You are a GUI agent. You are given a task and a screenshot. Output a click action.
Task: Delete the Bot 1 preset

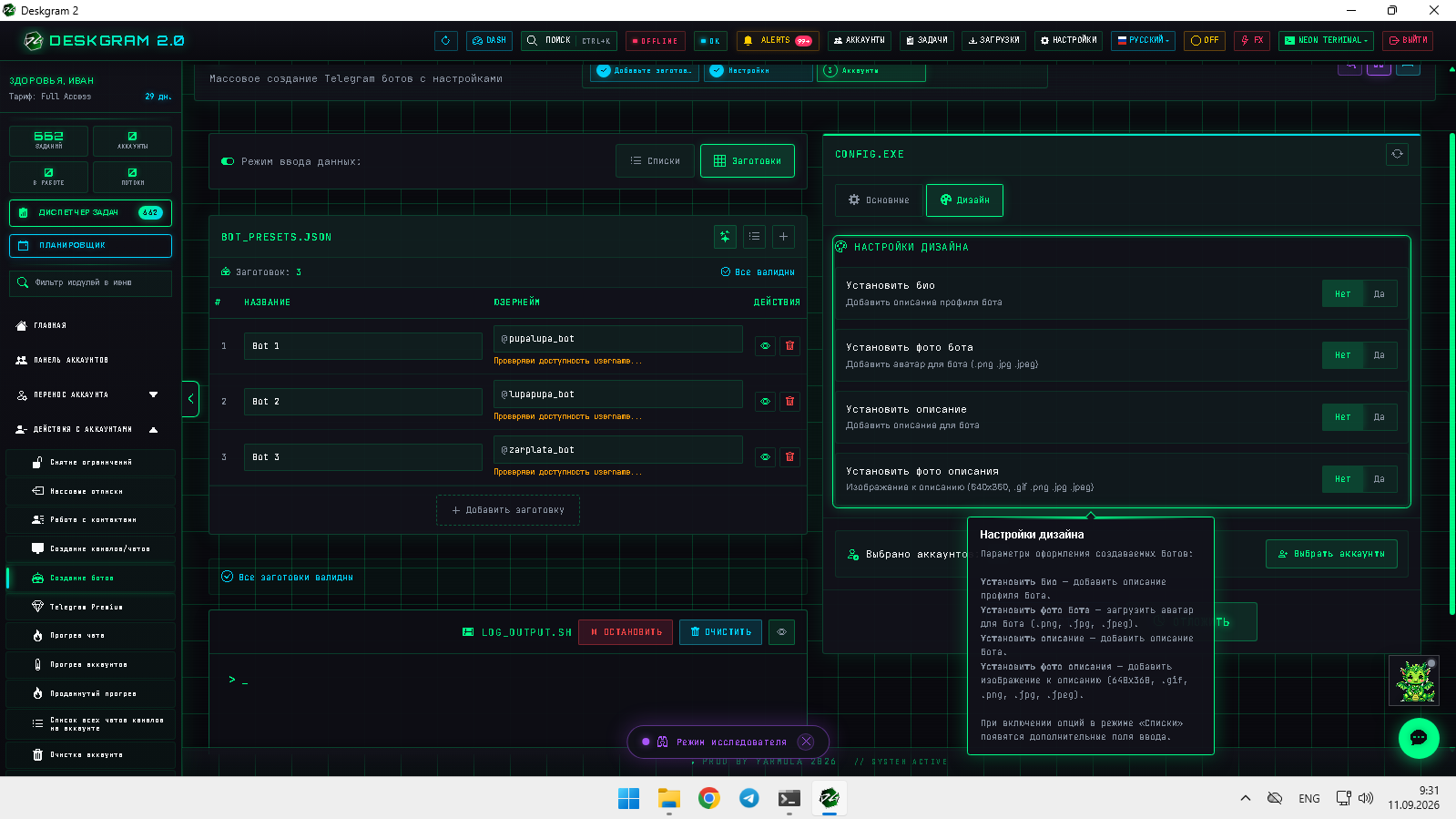[789, 346]
